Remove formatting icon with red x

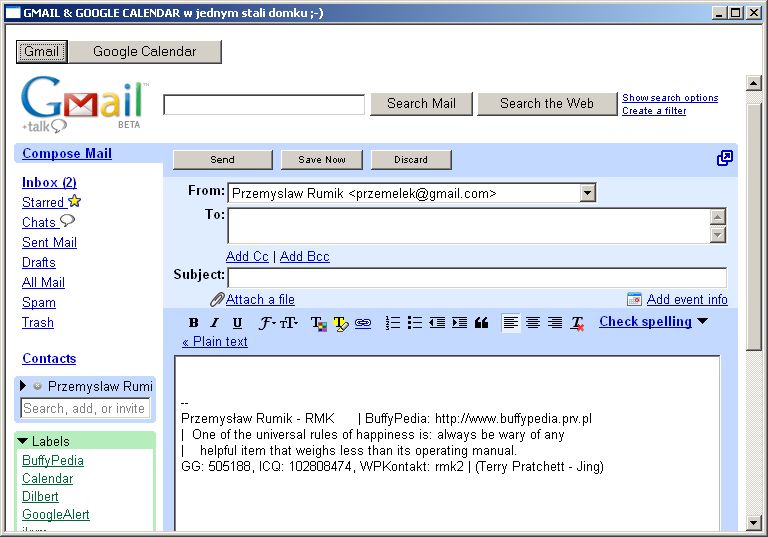tap(577, 323)
